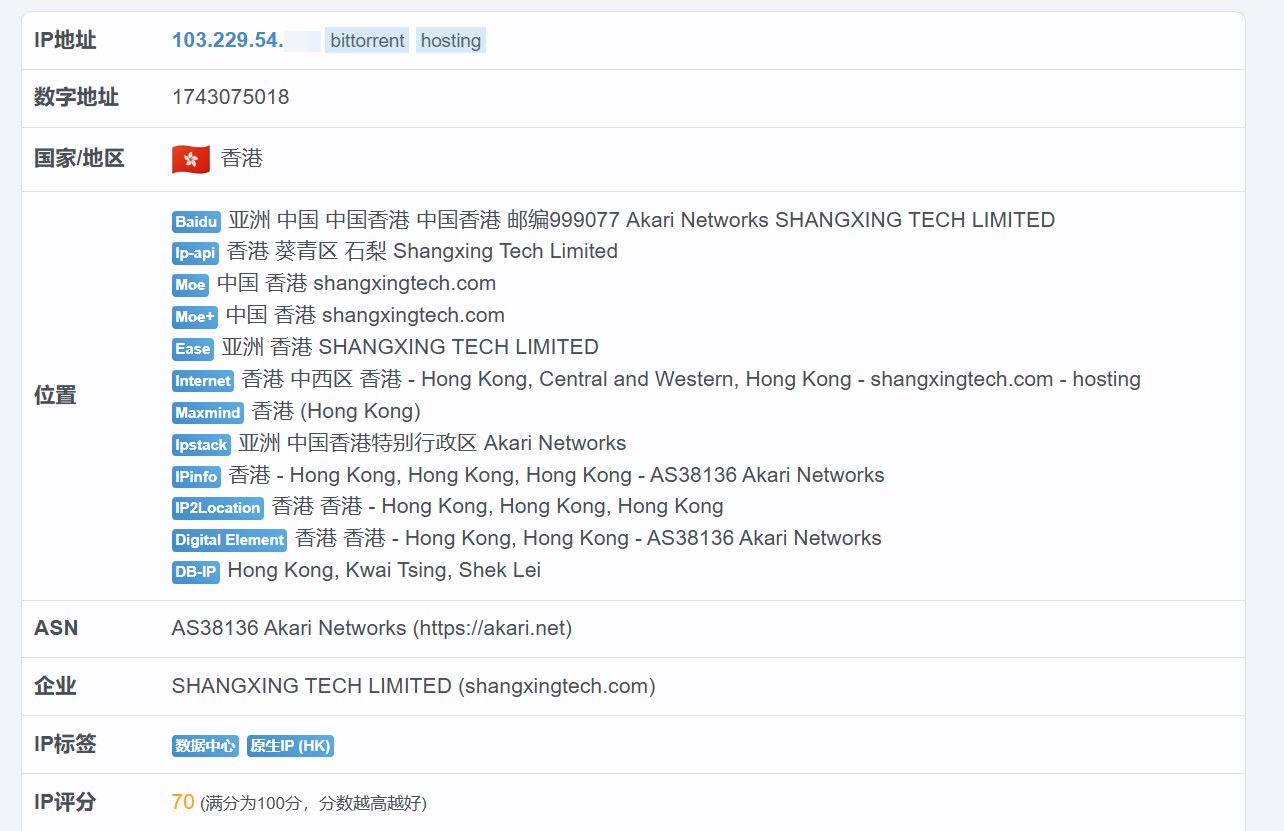Image resolution: width=1284 pixels, height=831 pixels.
Task: Click the Ease source badge
Action: click(193, 349)
